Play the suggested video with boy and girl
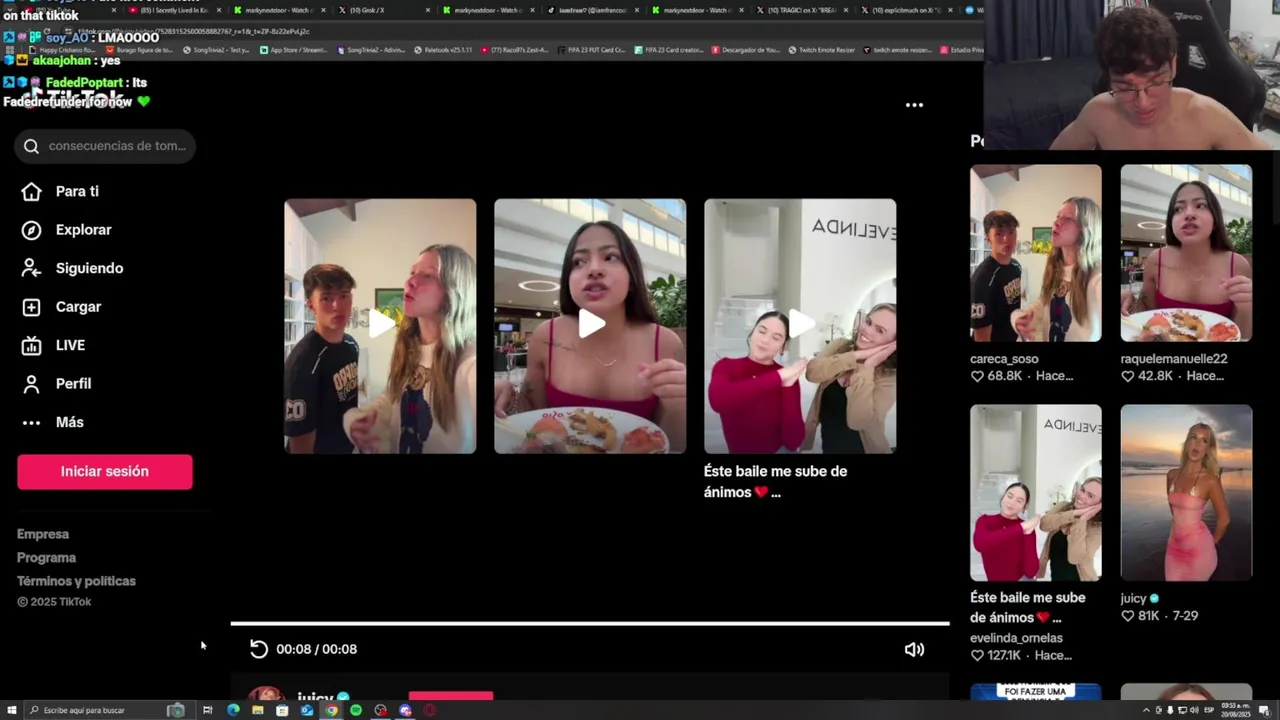 click(x=380, y=326)
